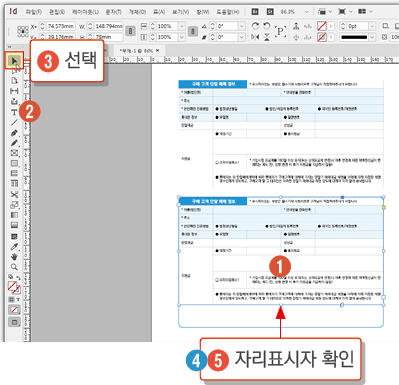This screenshot has height=385, width=399.
Task: Open the 보기(V) menu
Action: point(180,12)
